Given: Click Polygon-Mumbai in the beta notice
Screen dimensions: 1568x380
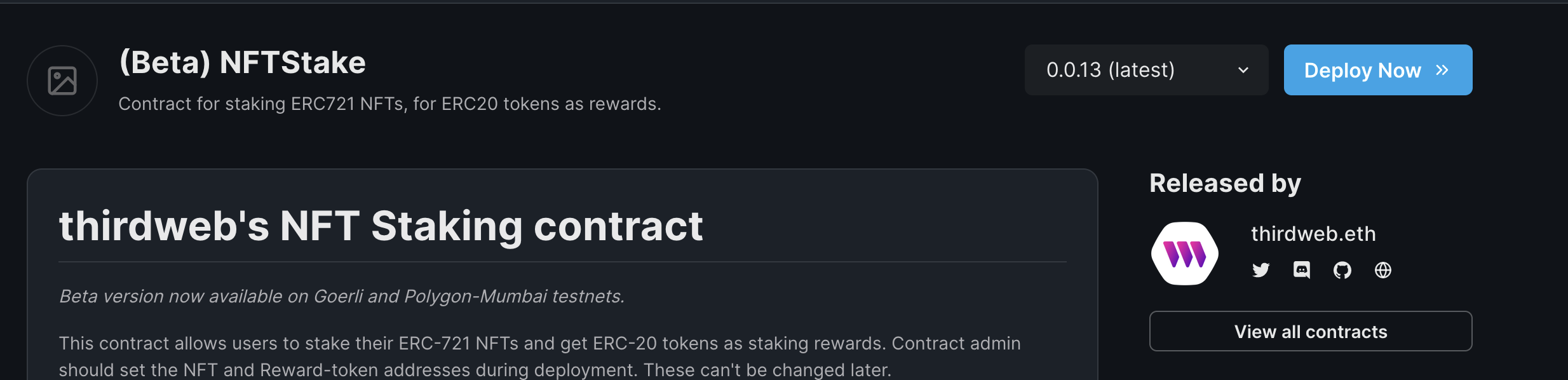Looking at the screenshot, I should (476, 296).
